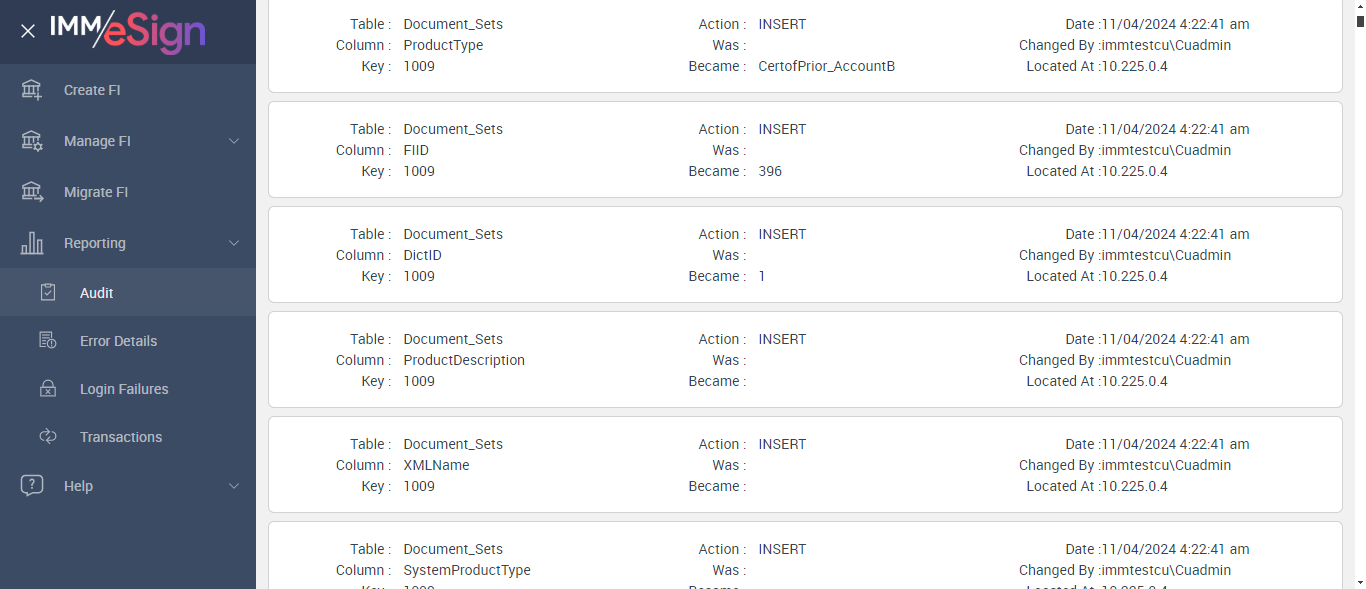Expand the Help menu chevron
The width and height of the screenshot is (1366, 589).
click(234, 486)
